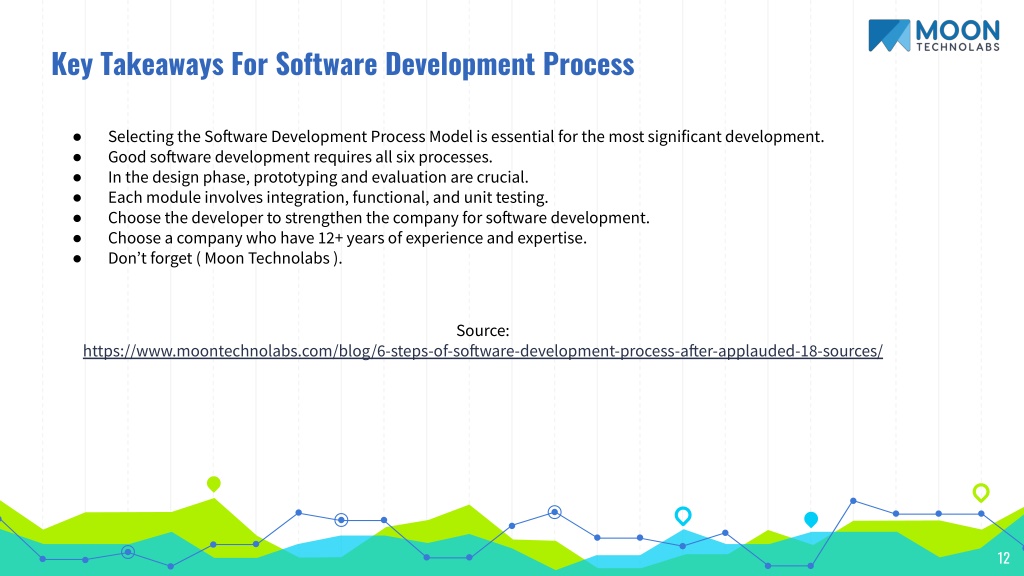Select the line 'In the design phase, prototyping…'

[318, 177]
